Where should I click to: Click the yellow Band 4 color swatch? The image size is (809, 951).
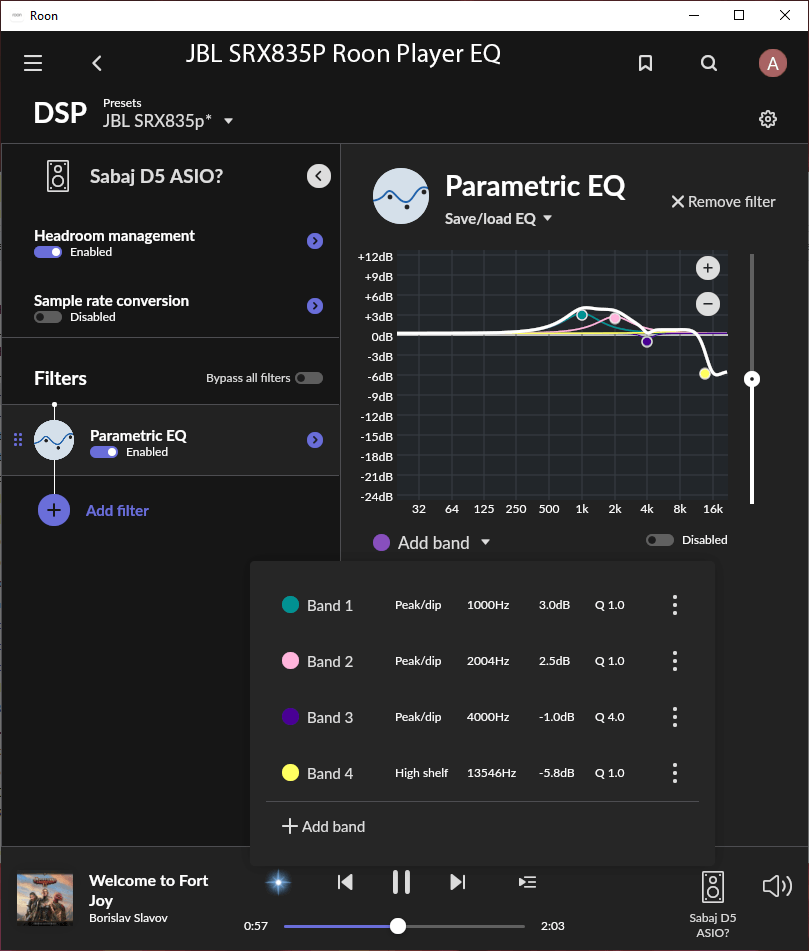(x=290, y=772)
